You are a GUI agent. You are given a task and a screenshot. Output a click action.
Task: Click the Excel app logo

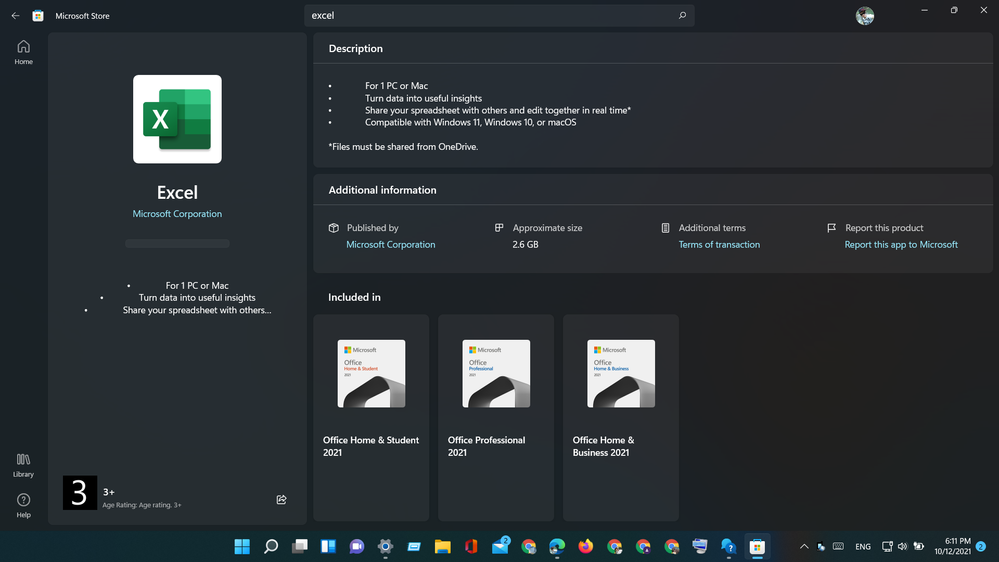177,119
